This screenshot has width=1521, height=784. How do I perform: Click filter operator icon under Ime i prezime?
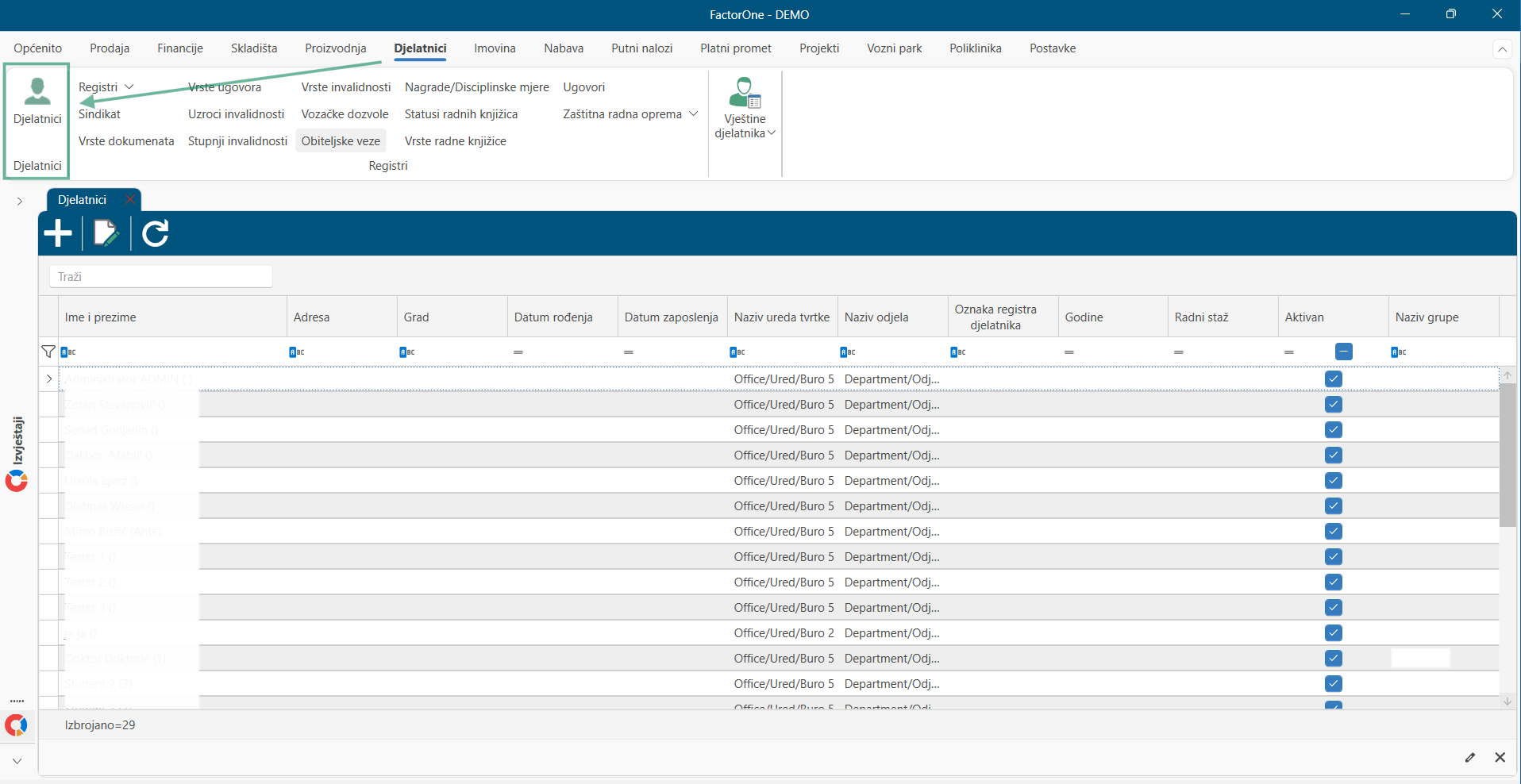pyautogui.click(x=68, y=352)
